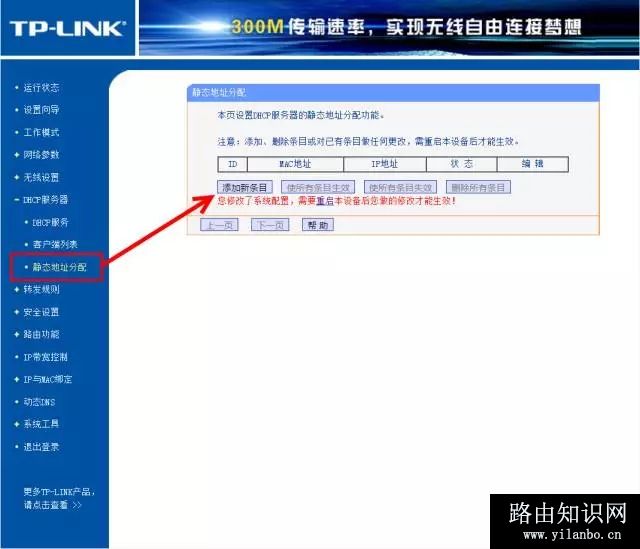The height and width of the screenshot is (549, 640).
Task: Open 运行状态 in the sidebar
Action: [41, 87]
